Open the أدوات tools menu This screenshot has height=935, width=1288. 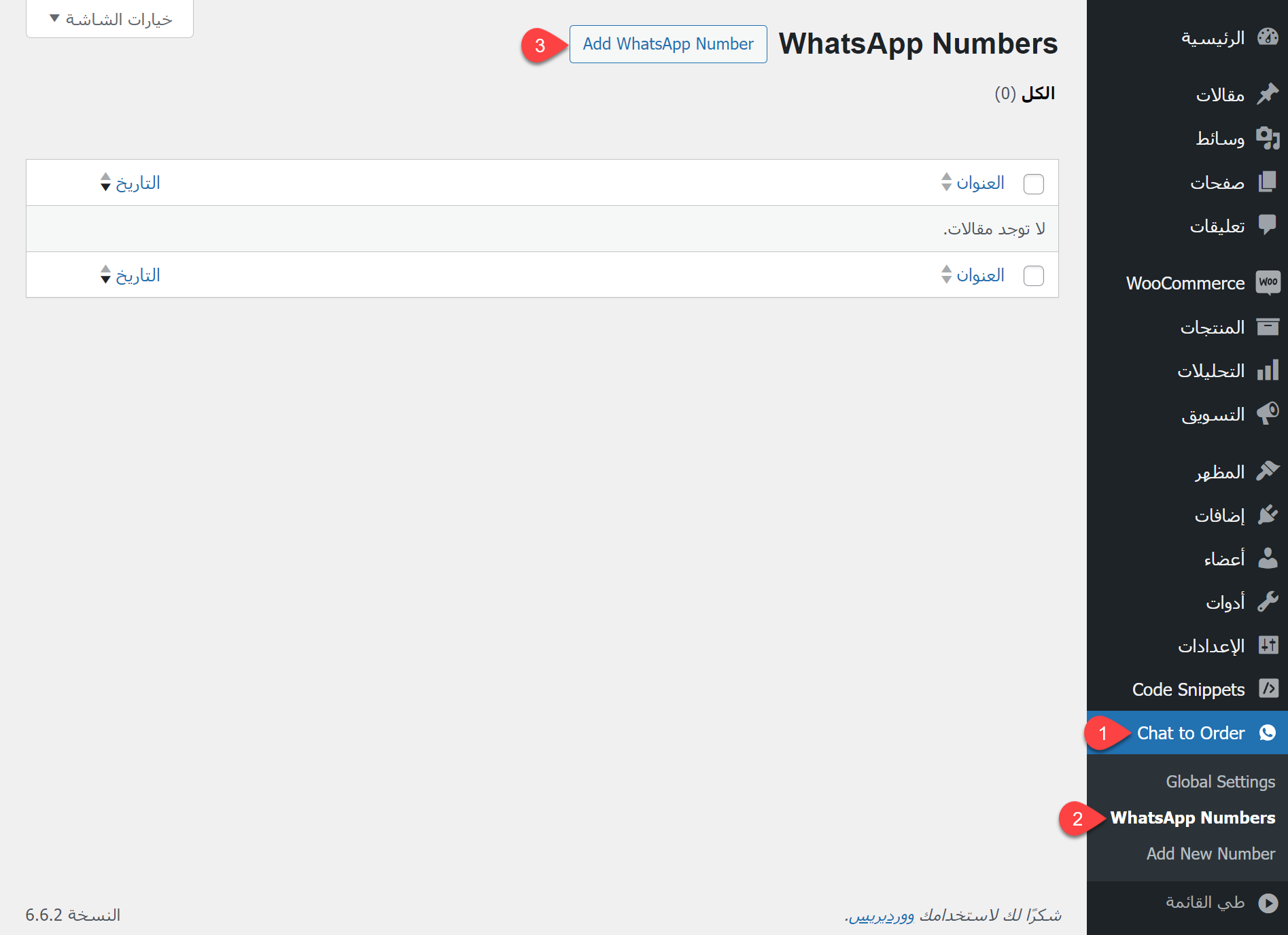(x=1187, y=602)
